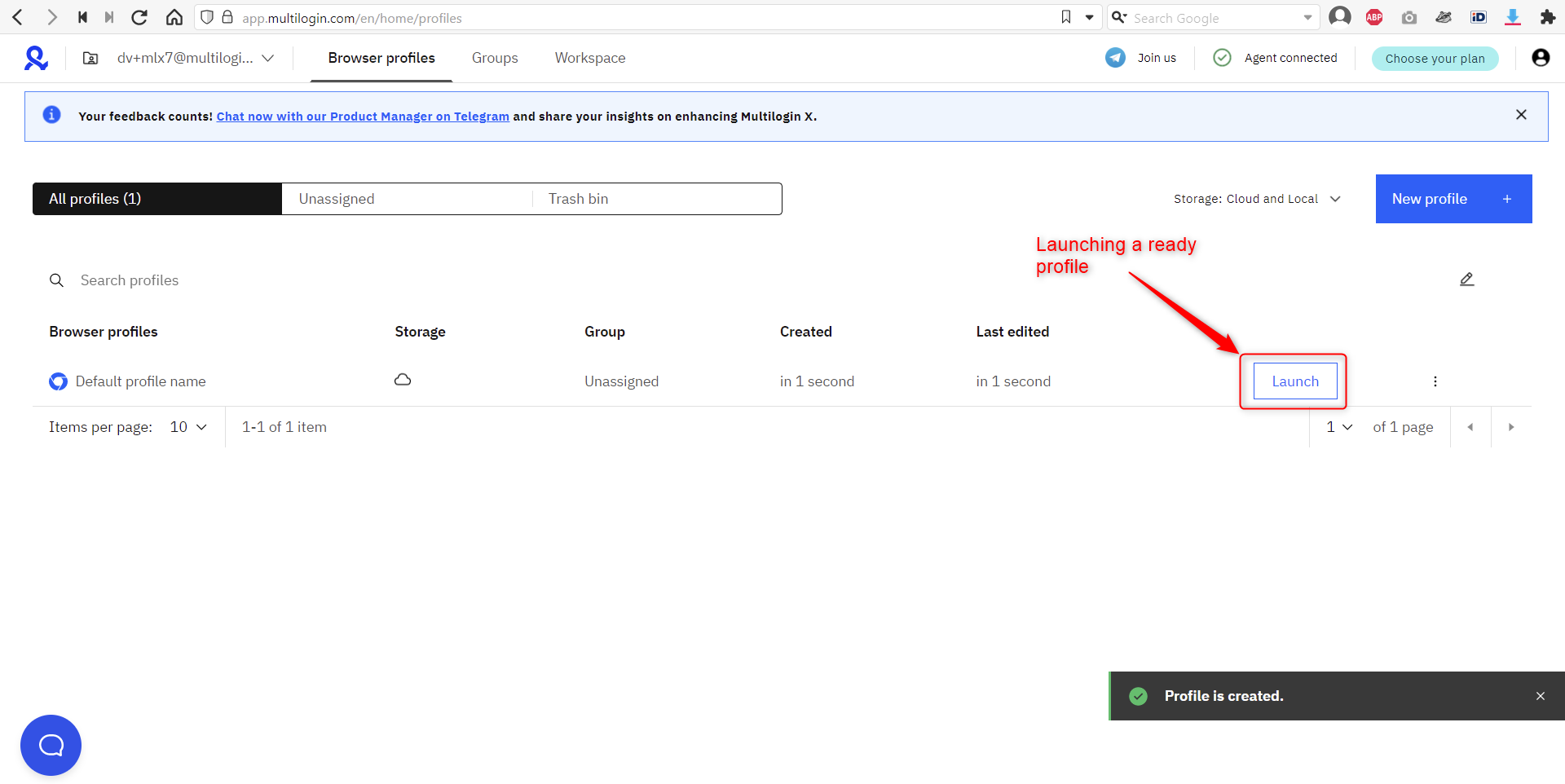Viewport: 1565px width, 784px height.
Task: Change items per page dropdown
Action: (188, 427)
